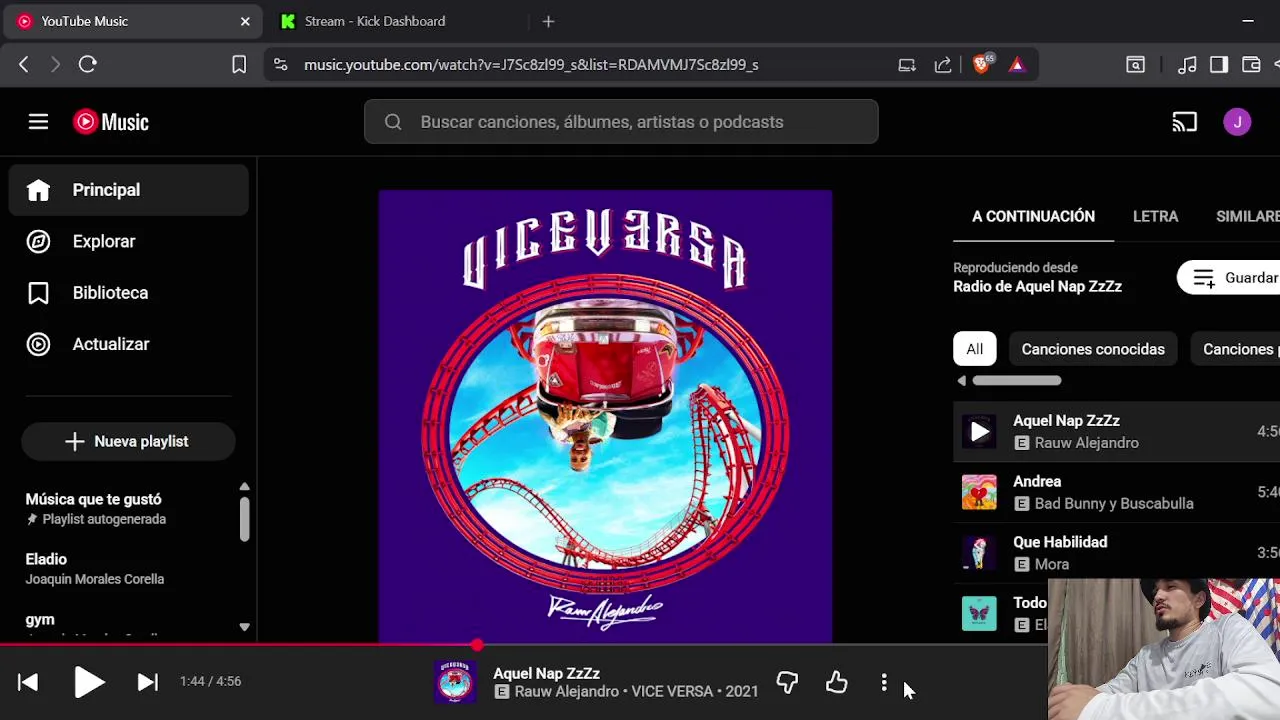The image size is (1280, 720).
Task: Go back in browser history
Action: pos(24,64)
